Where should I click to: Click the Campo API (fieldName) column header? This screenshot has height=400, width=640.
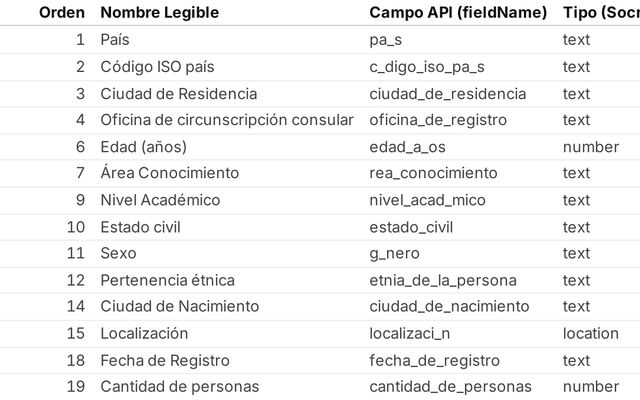click(x=458, y=13)
